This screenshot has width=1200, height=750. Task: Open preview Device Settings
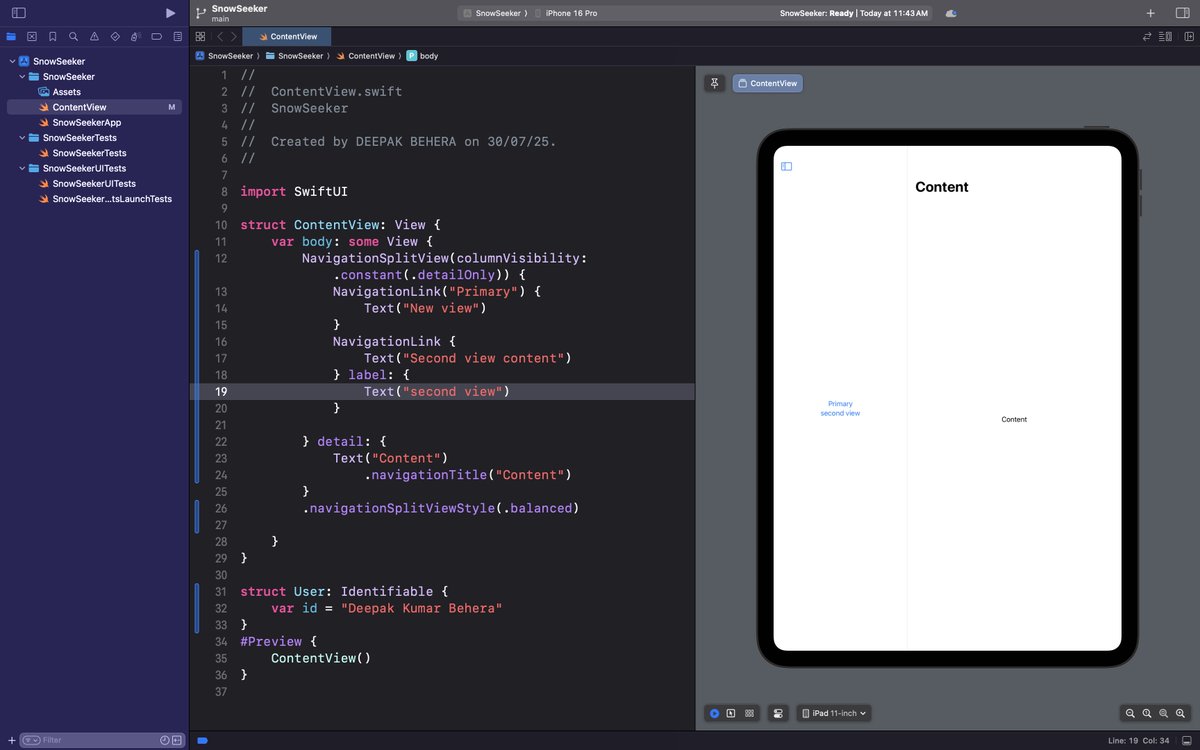(x=778, y=713)
